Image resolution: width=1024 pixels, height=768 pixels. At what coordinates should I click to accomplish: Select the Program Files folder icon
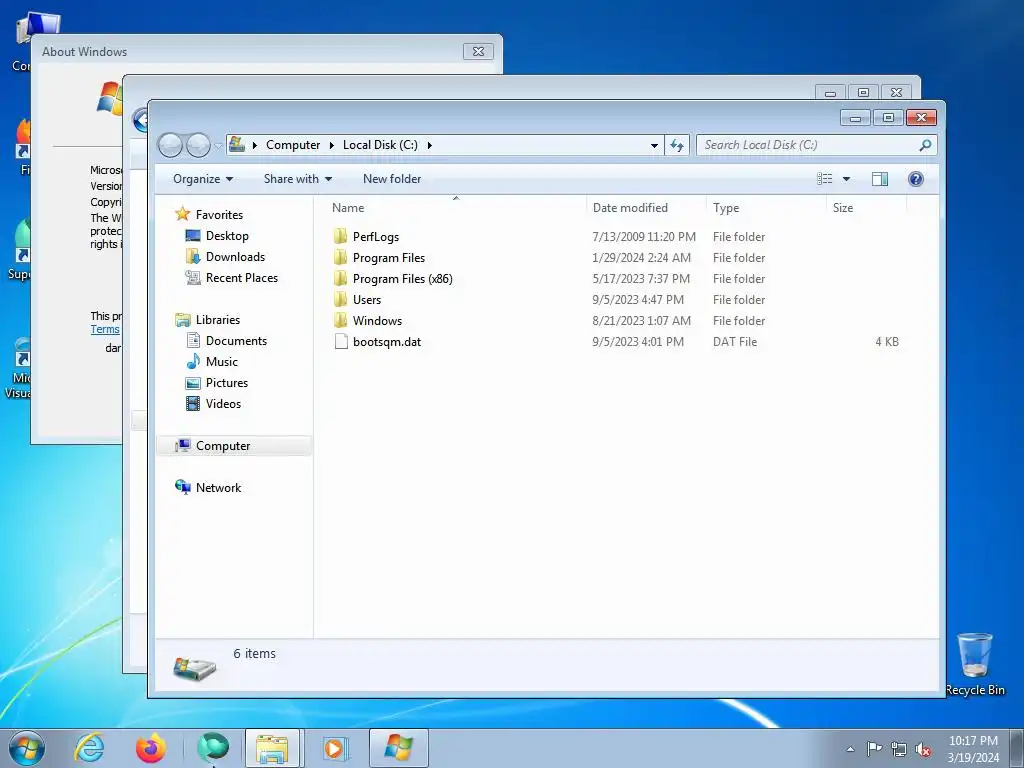pos(341,257)
